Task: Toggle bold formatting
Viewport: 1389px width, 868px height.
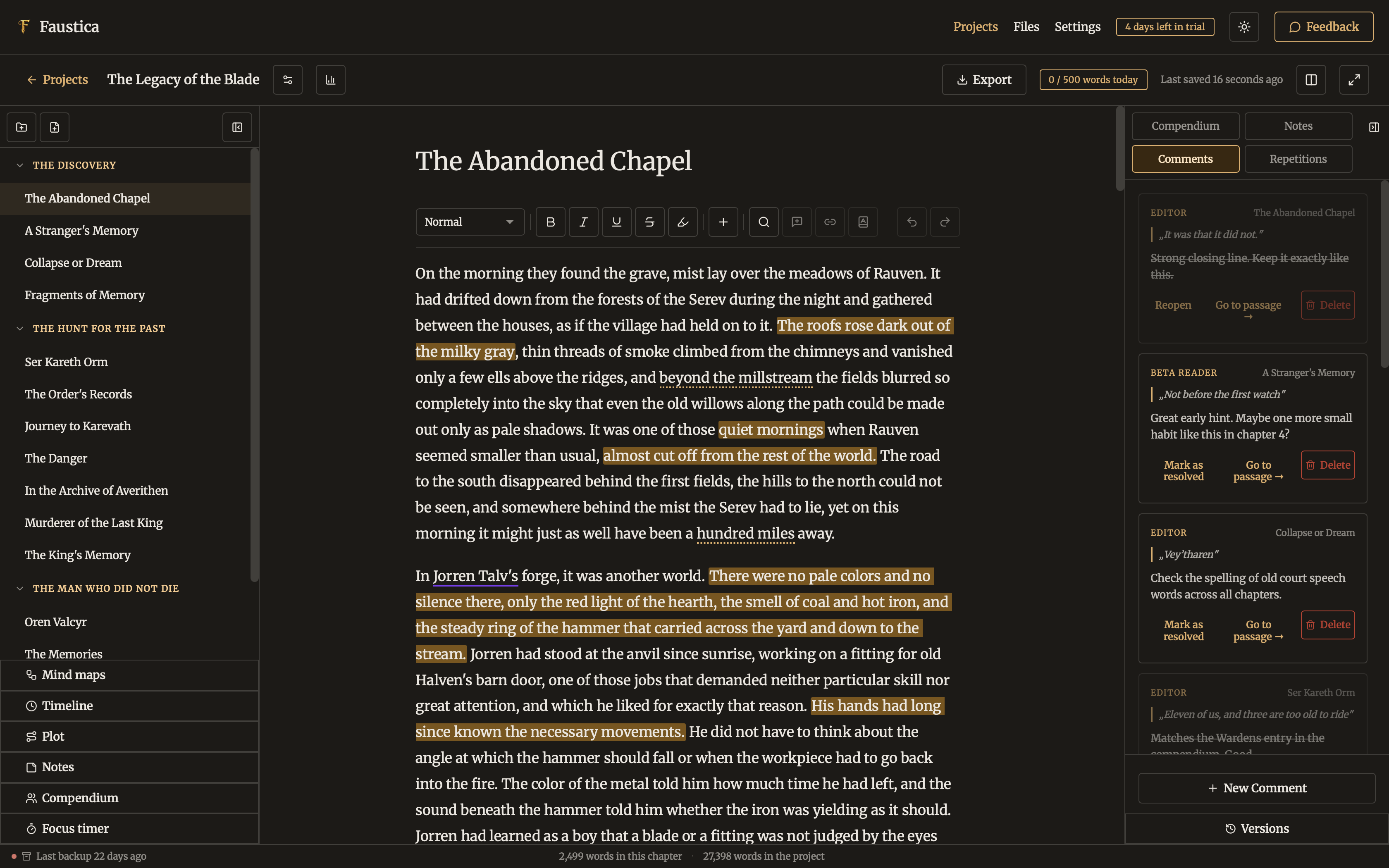Action: coord(551,222)
